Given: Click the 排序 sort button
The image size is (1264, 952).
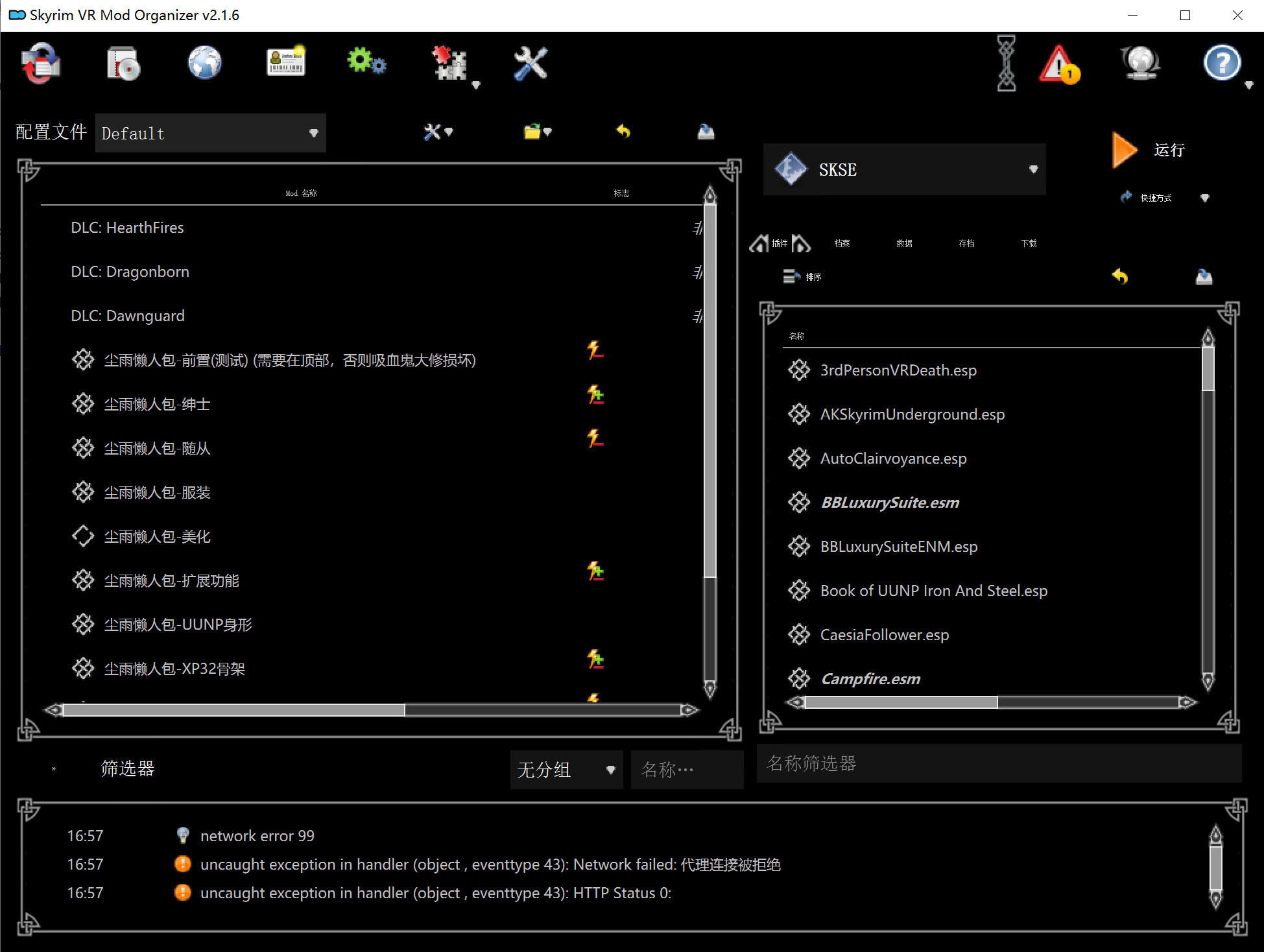Looking at the screenshot, I should 802,277.
